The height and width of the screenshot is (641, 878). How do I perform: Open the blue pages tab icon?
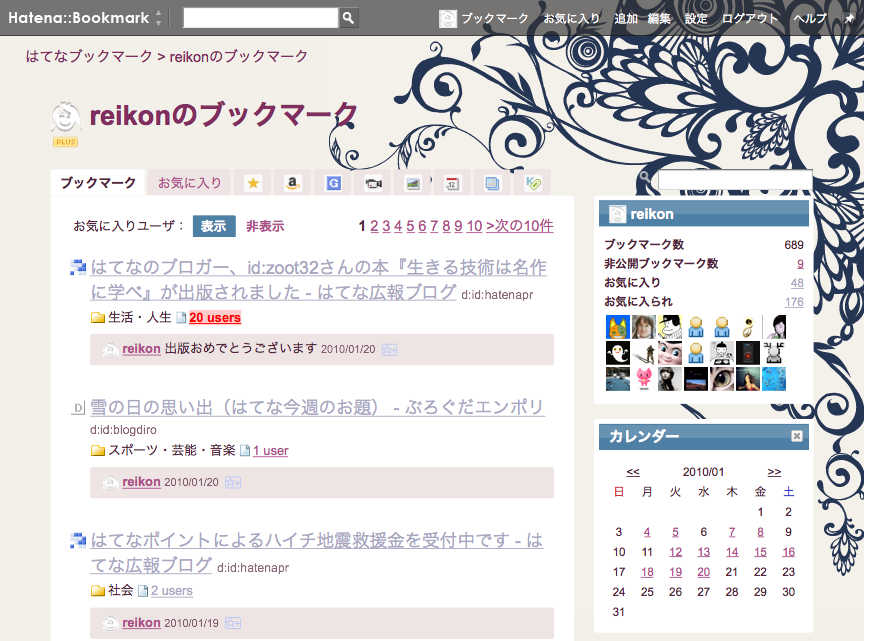tap(492, 183)
